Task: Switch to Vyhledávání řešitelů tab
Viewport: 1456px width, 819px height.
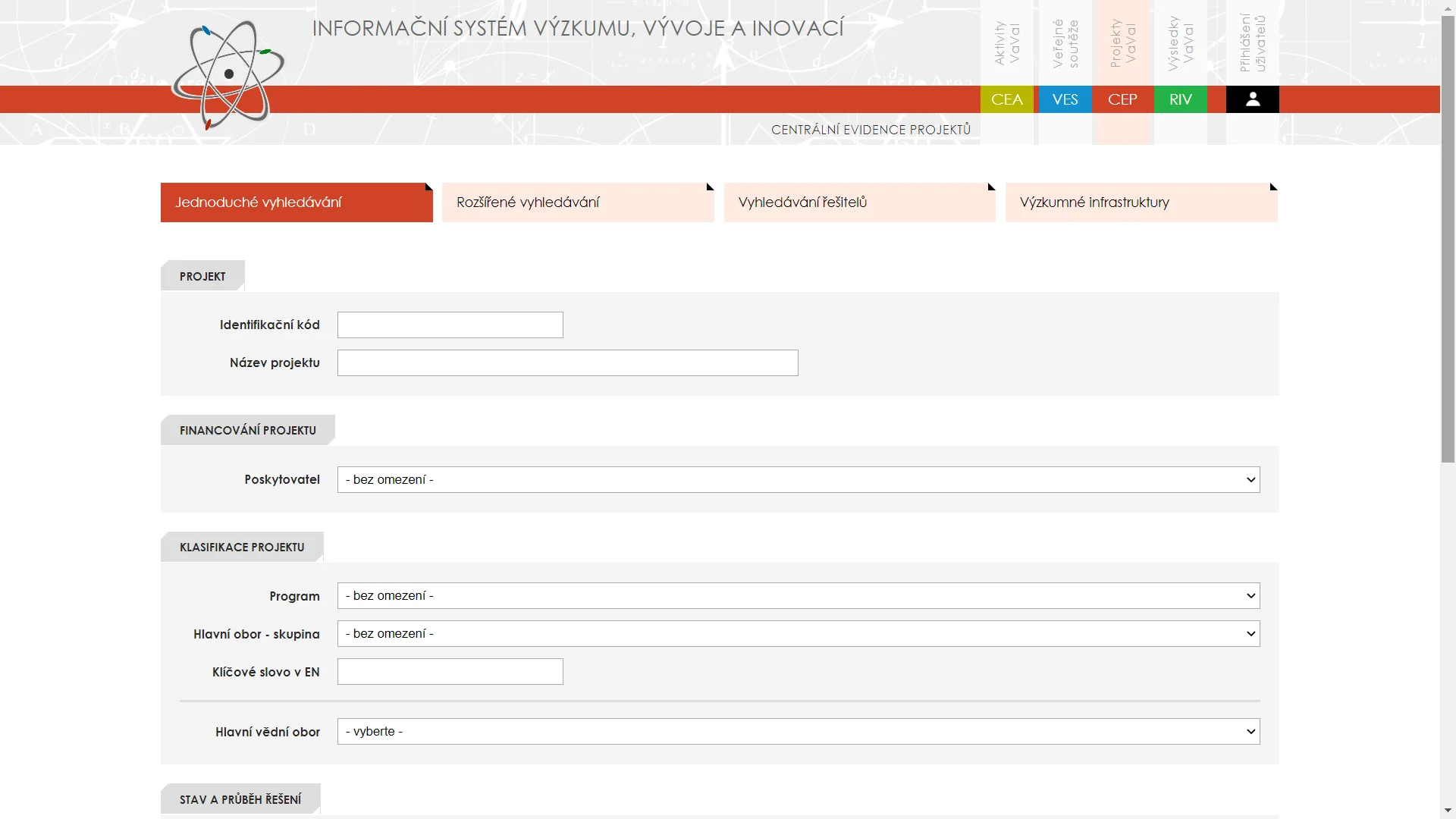Action: [x=859, y=202]
